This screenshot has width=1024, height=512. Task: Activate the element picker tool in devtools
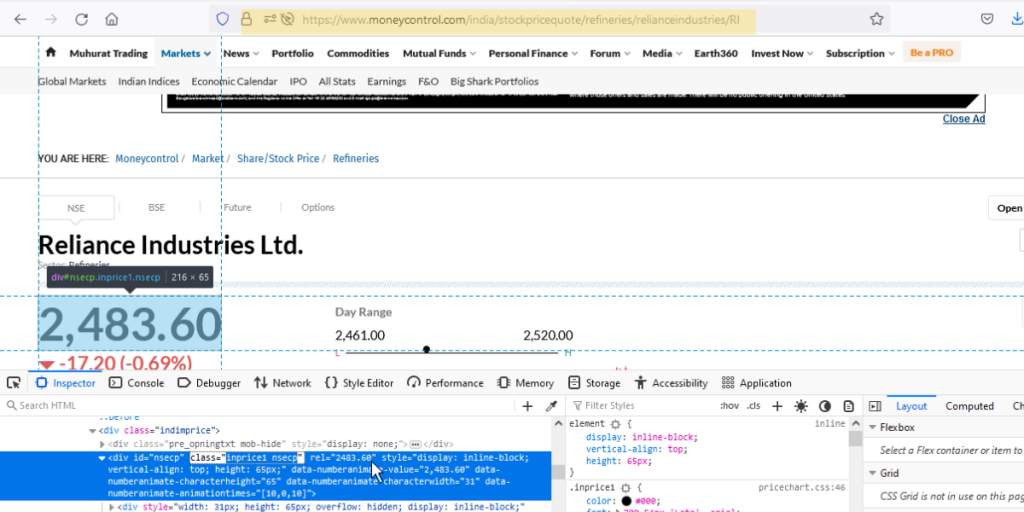[14, 383]
